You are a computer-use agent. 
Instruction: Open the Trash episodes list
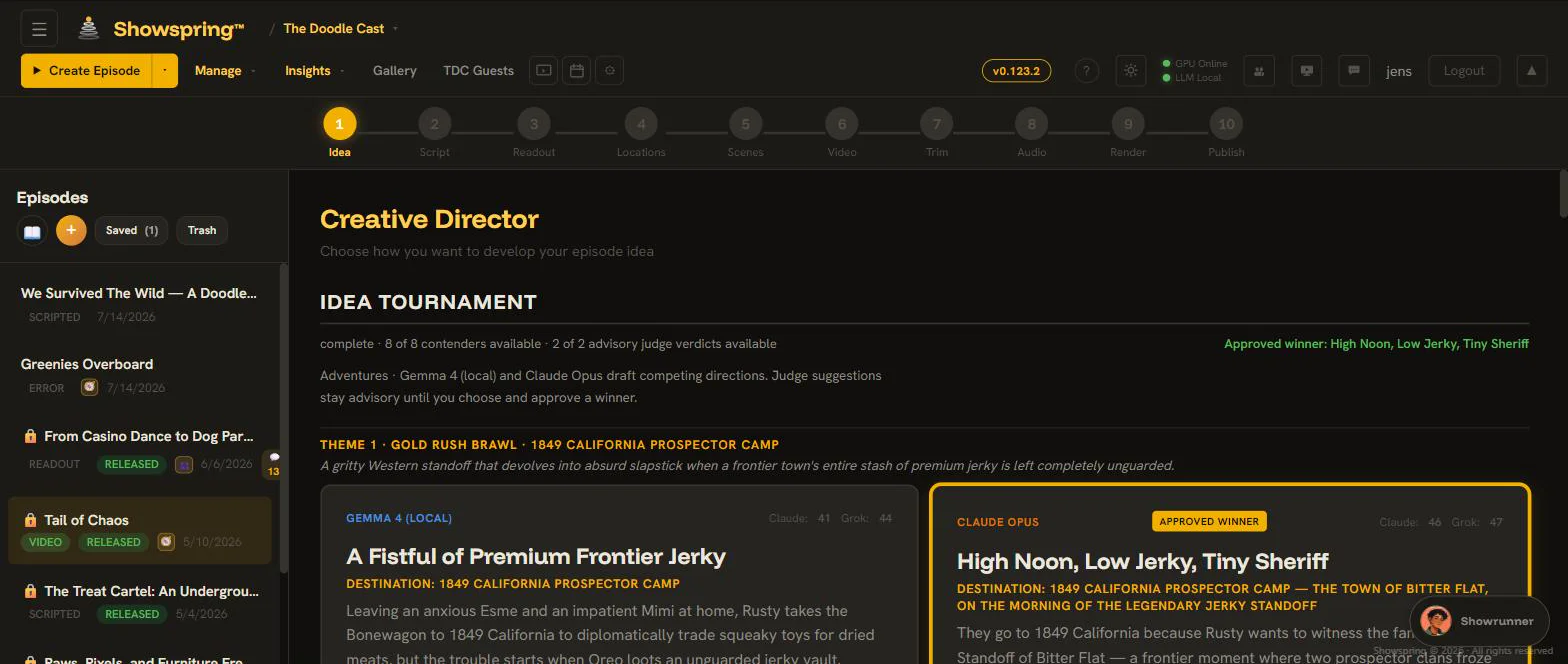point(202,231)
